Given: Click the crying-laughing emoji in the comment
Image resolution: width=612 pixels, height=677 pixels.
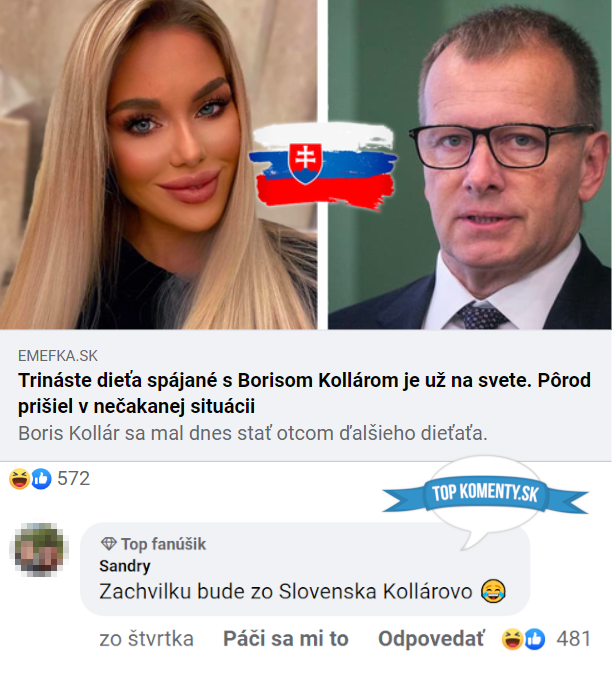Looking at the screenshot, I should [493, 592].
